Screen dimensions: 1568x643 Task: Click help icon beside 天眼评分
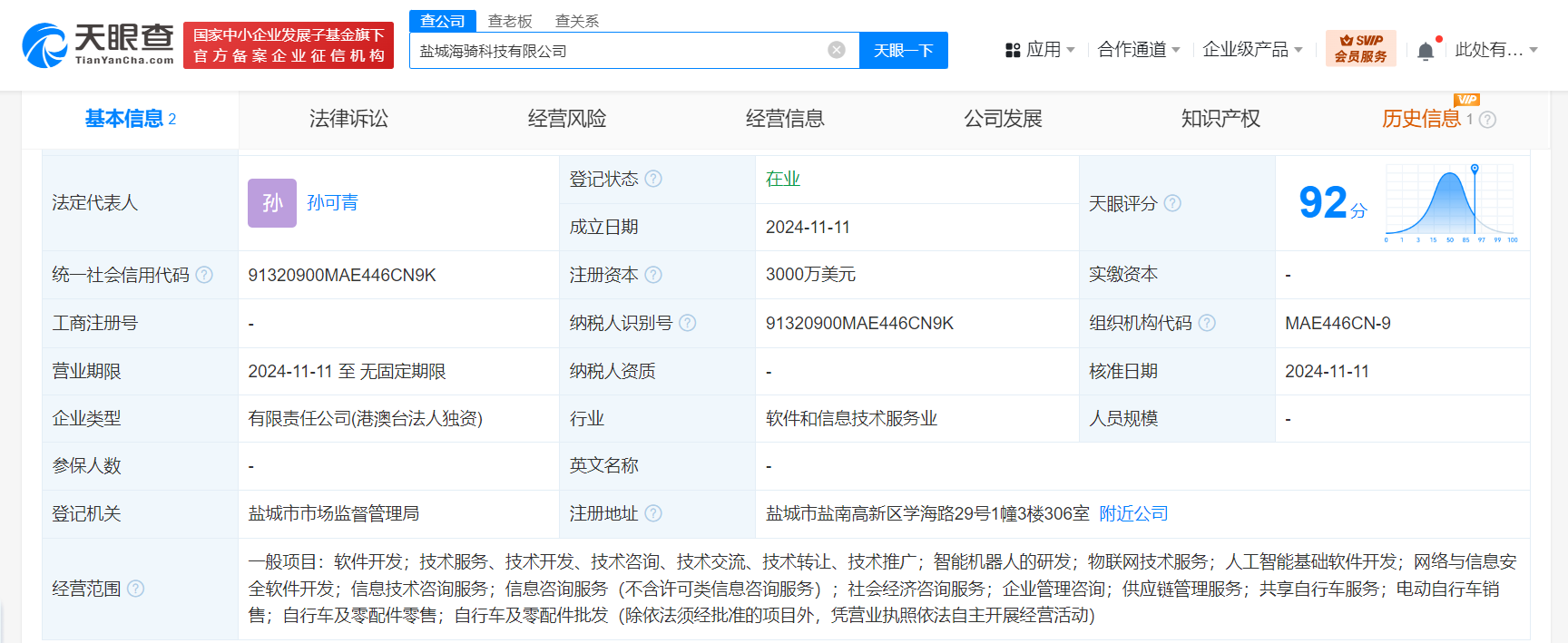(1172, 203)
